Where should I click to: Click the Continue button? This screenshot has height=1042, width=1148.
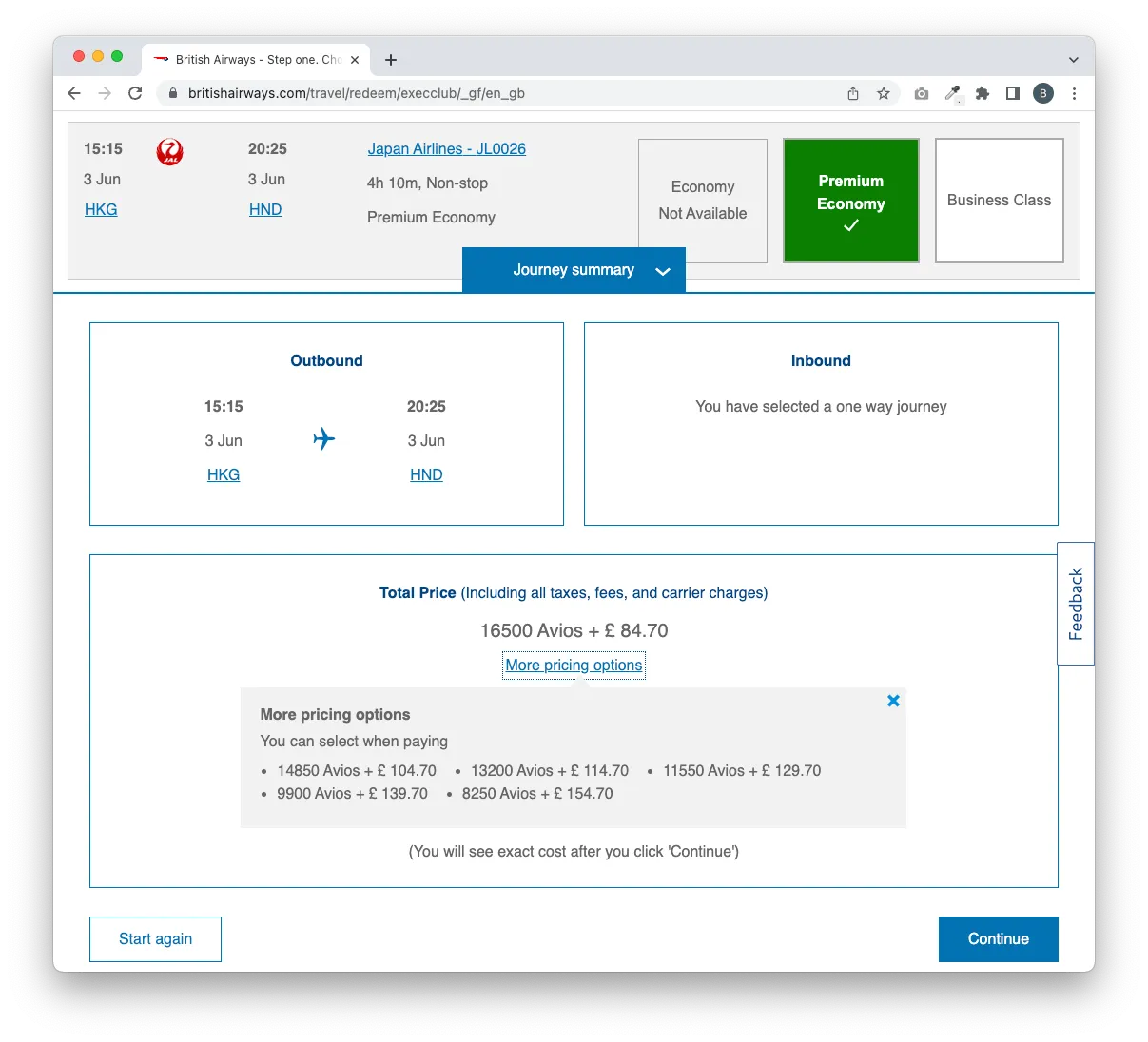[x=998, y=939]
